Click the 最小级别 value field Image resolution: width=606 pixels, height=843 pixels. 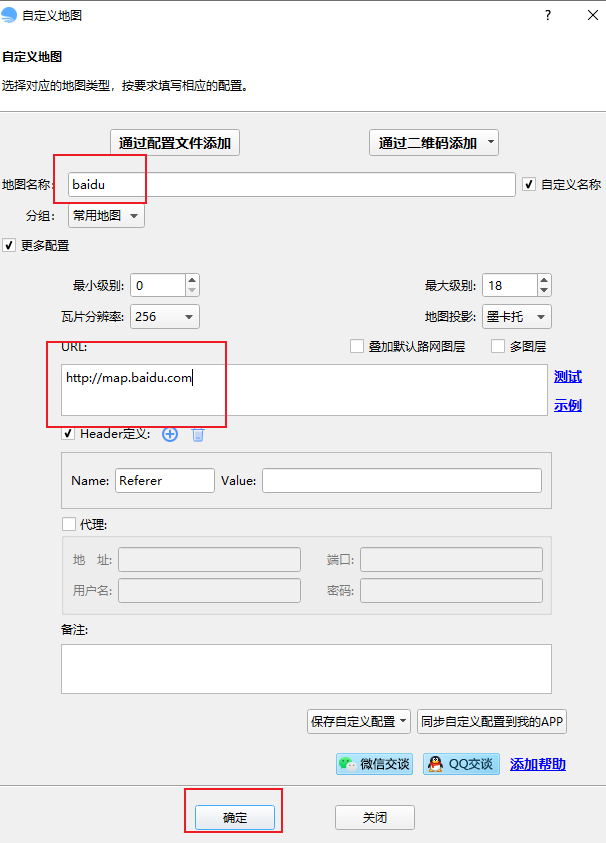(x=159, y=285)
